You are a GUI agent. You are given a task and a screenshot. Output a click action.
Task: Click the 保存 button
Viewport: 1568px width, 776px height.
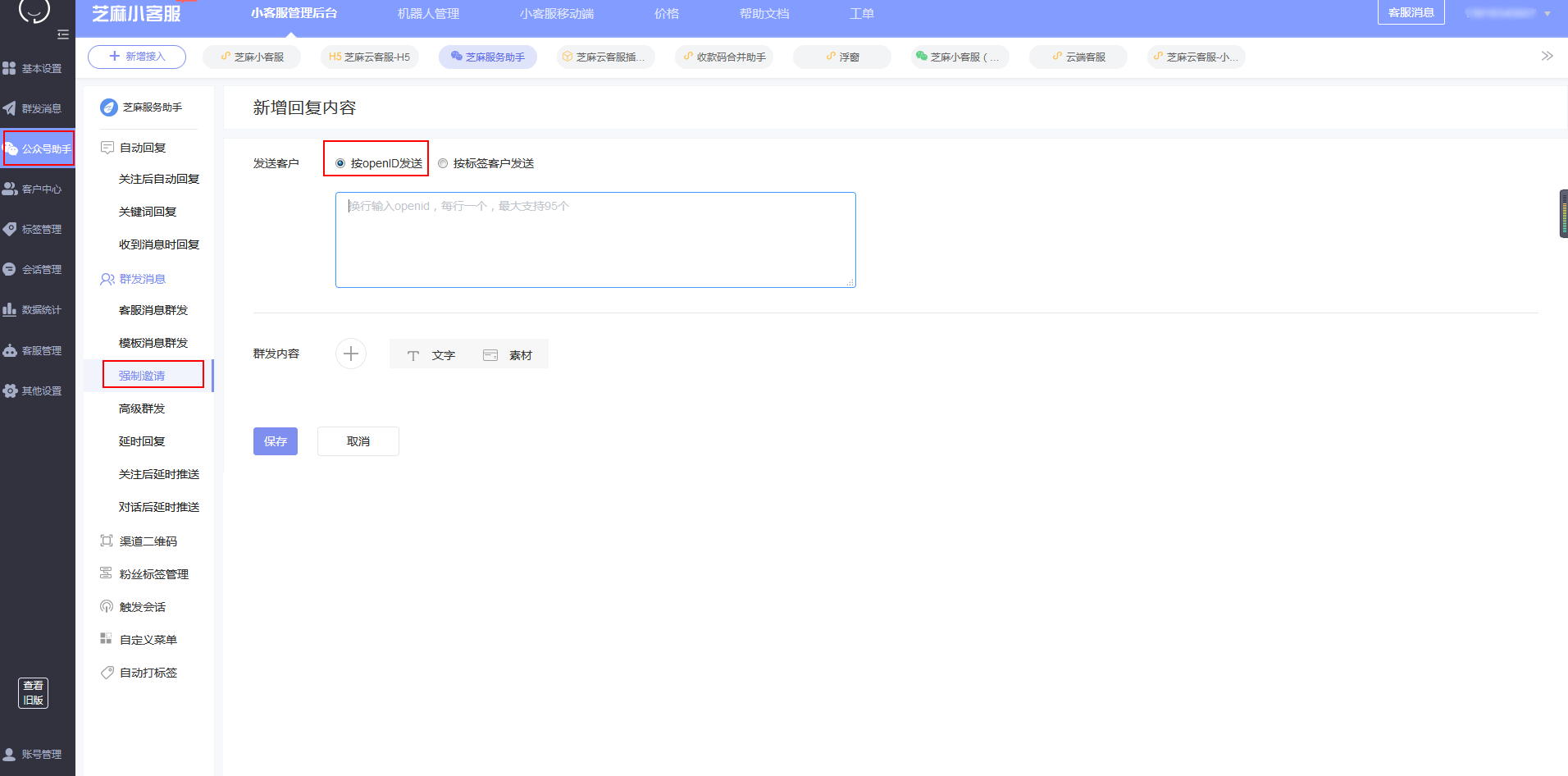coord(276,441)
